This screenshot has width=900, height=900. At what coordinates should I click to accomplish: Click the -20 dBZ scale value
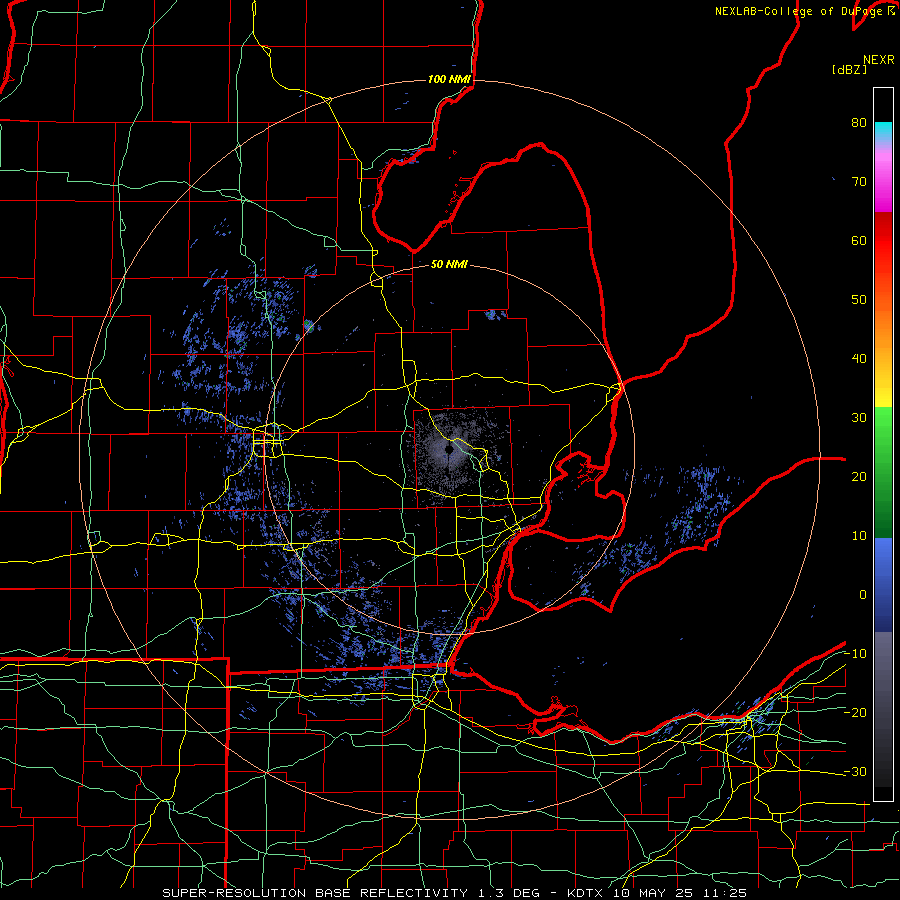[x=855, y=713]
